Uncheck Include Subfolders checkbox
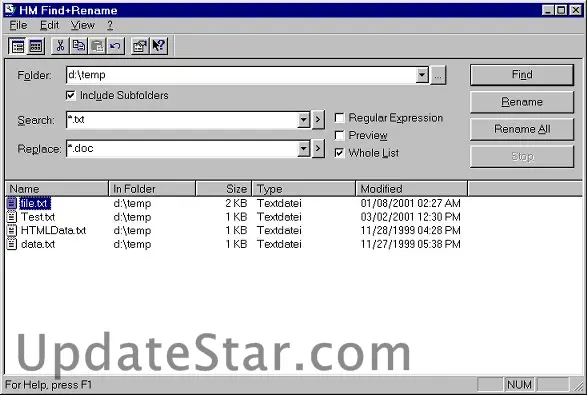587x395 pixels. click(70, 95)
